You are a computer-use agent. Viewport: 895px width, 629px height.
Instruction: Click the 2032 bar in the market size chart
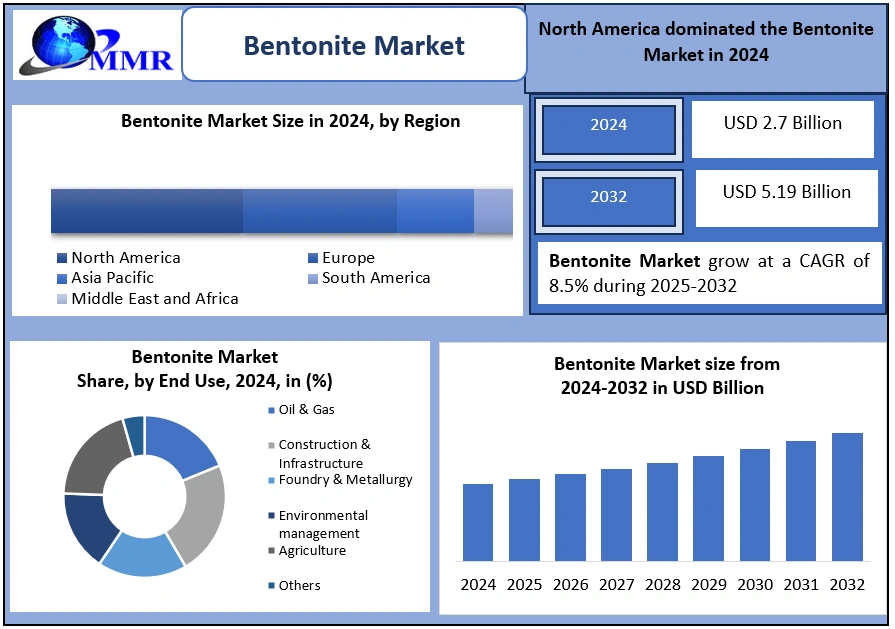click(847, 496)
